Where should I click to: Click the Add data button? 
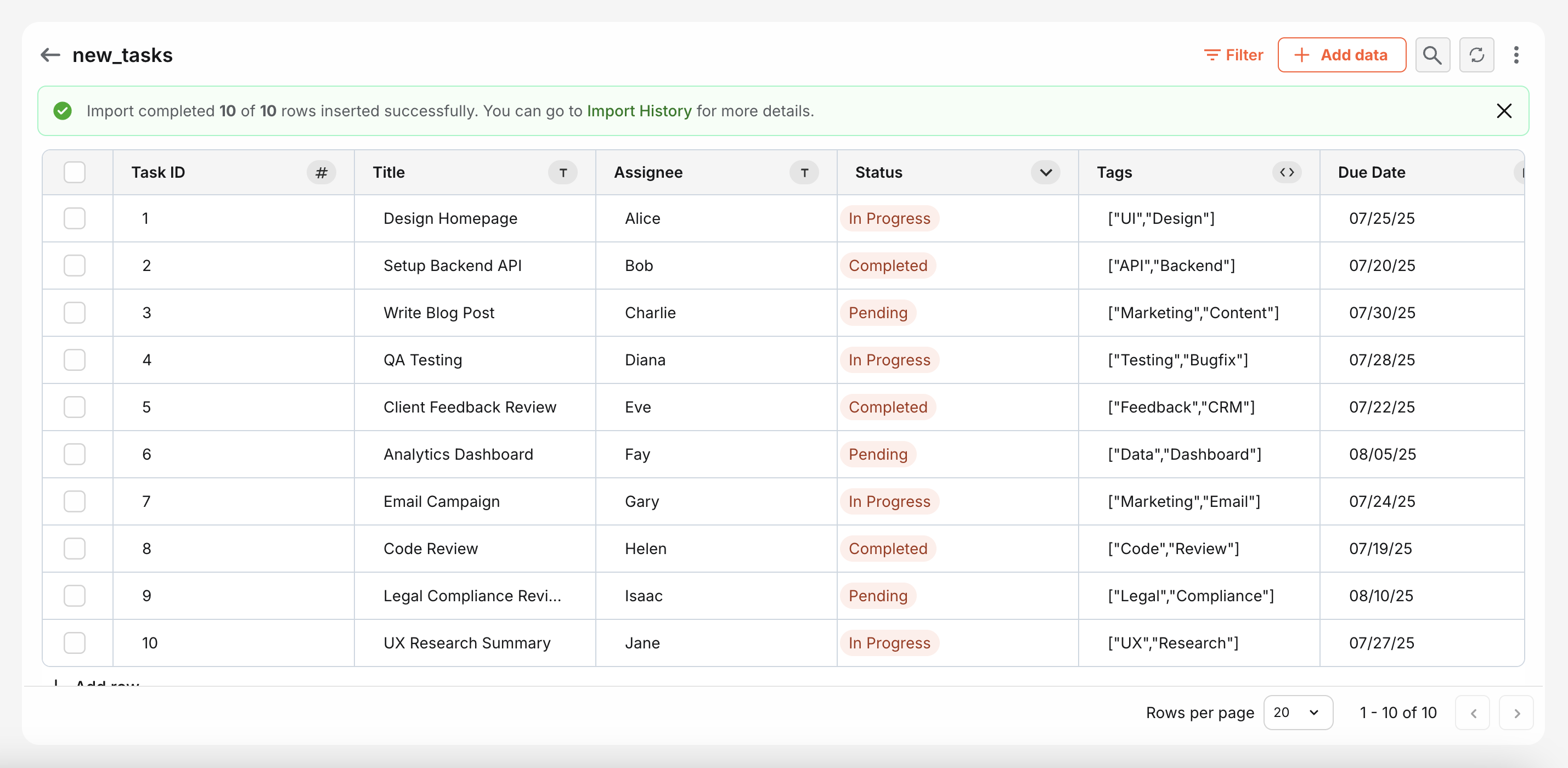[1341, 55]
